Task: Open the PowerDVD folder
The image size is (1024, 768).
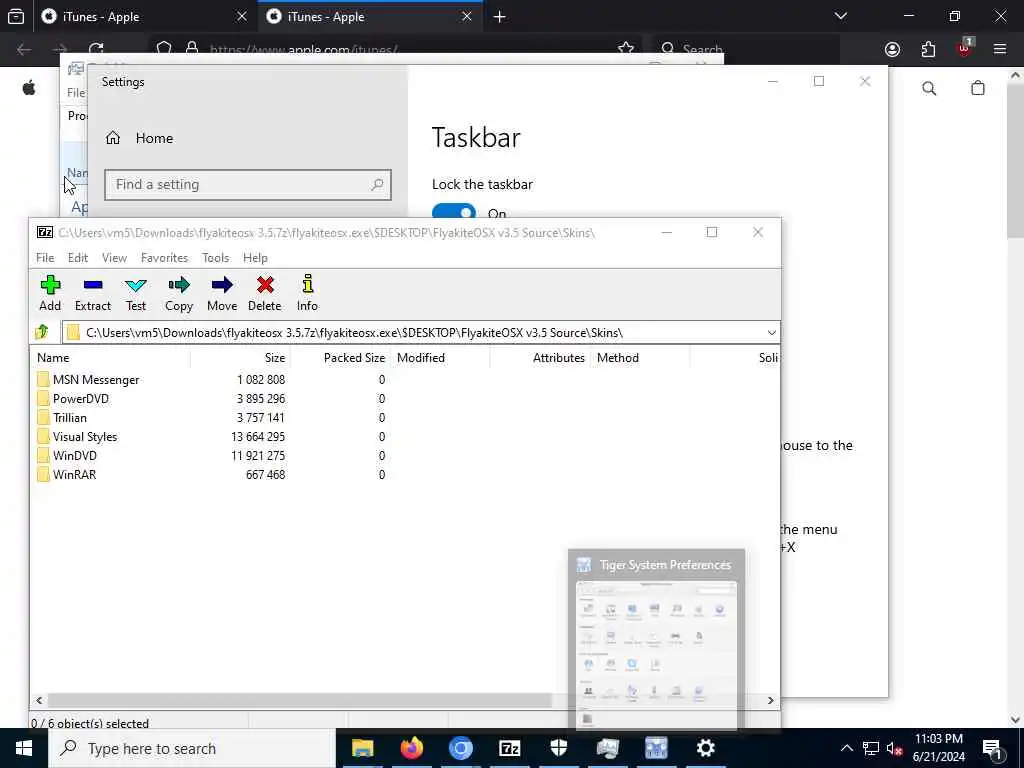Action: [x=80, y=398]
